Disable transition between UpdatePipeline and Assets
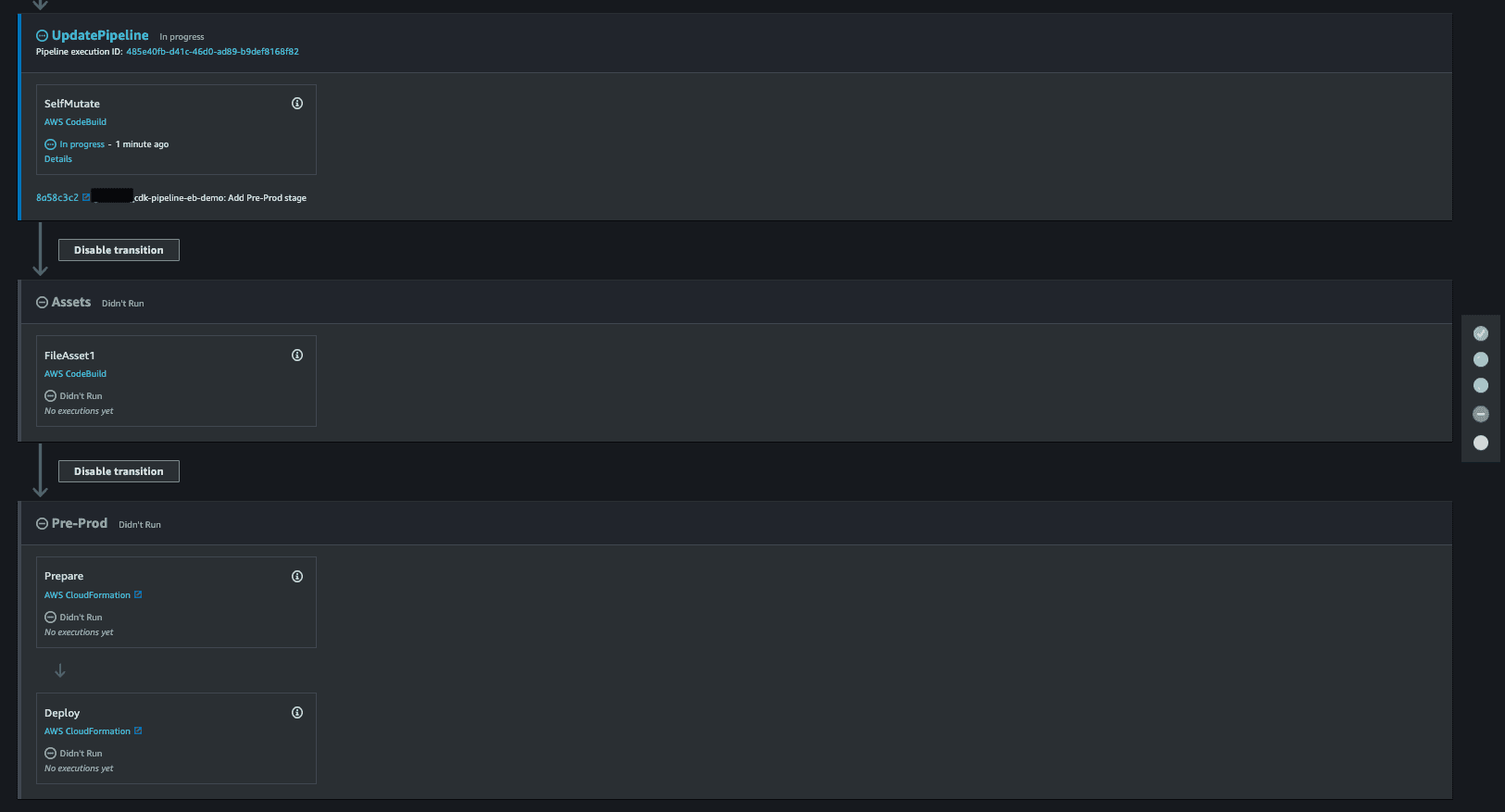 click(x=119, y=250)
